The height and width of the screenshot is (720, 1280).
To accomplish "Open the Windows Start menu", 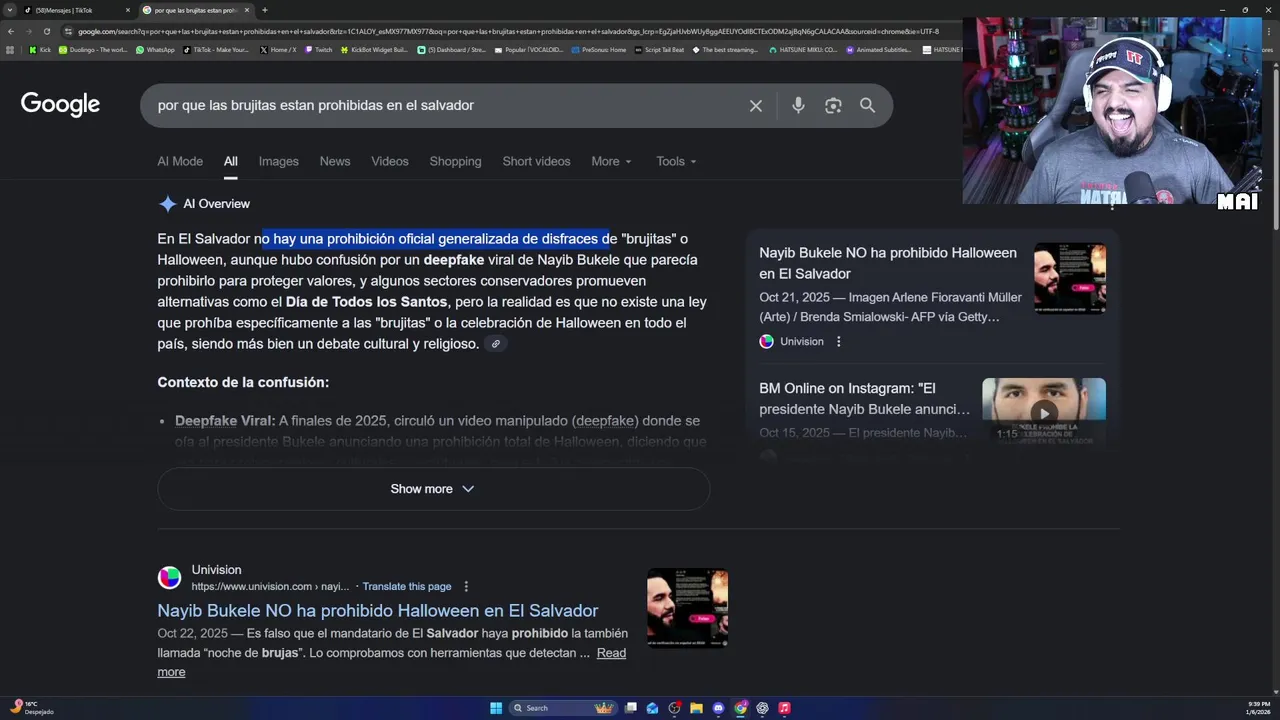I will pos(496,708).
